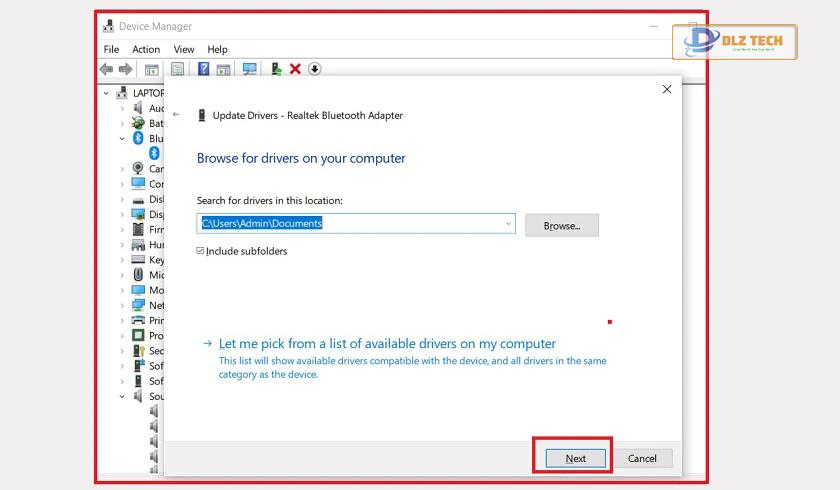The height and width of the screenshot is (490, 840).
Task: Click Let me pick from a list link
Action: coord(387,344)
